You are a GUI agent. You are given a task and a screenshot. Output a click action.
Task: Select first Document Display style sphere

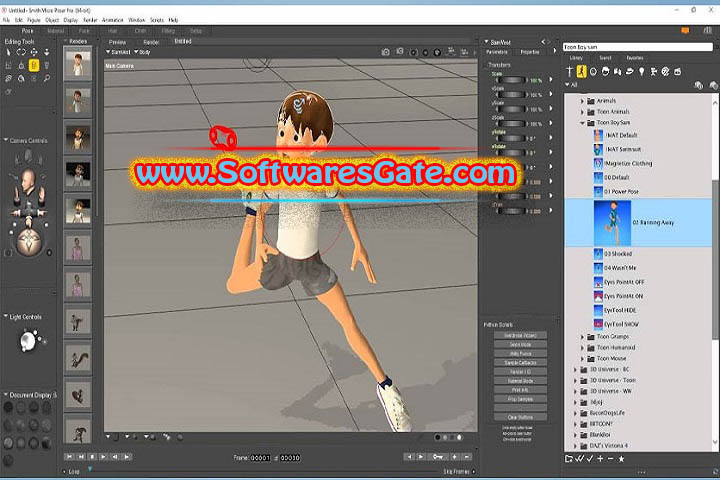pos(8,407)
